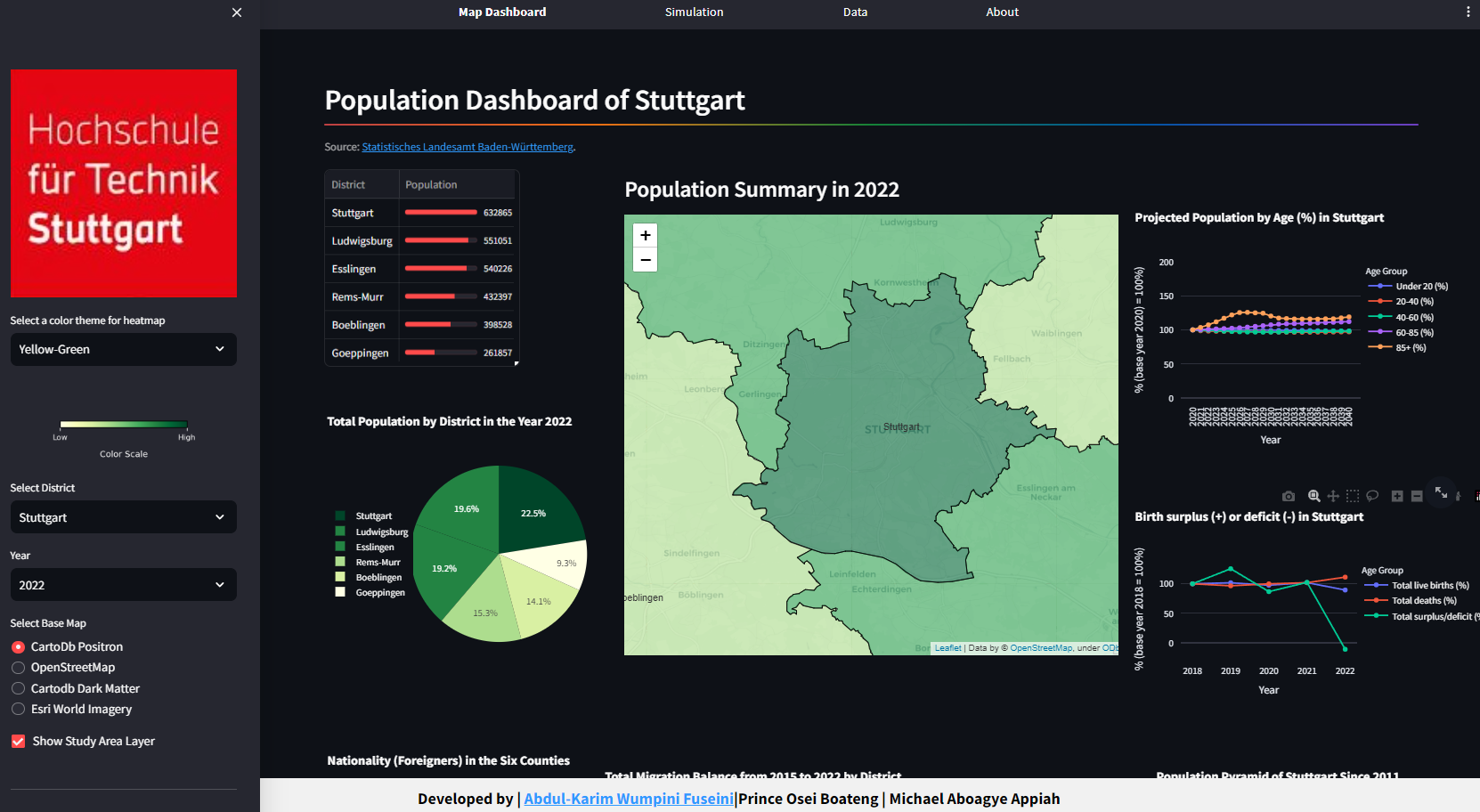Viewport: 1480px width, 812px height.
Task: Click the chart zoom-out minus button
Action: point(1417,496)
